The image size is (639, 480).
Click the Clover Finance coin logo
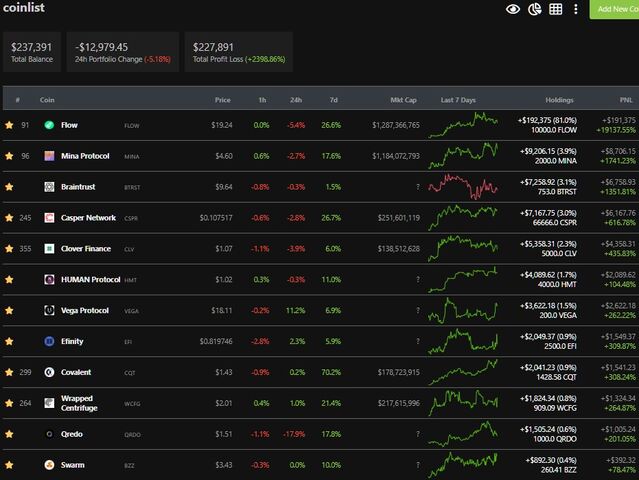click(49, 249)
